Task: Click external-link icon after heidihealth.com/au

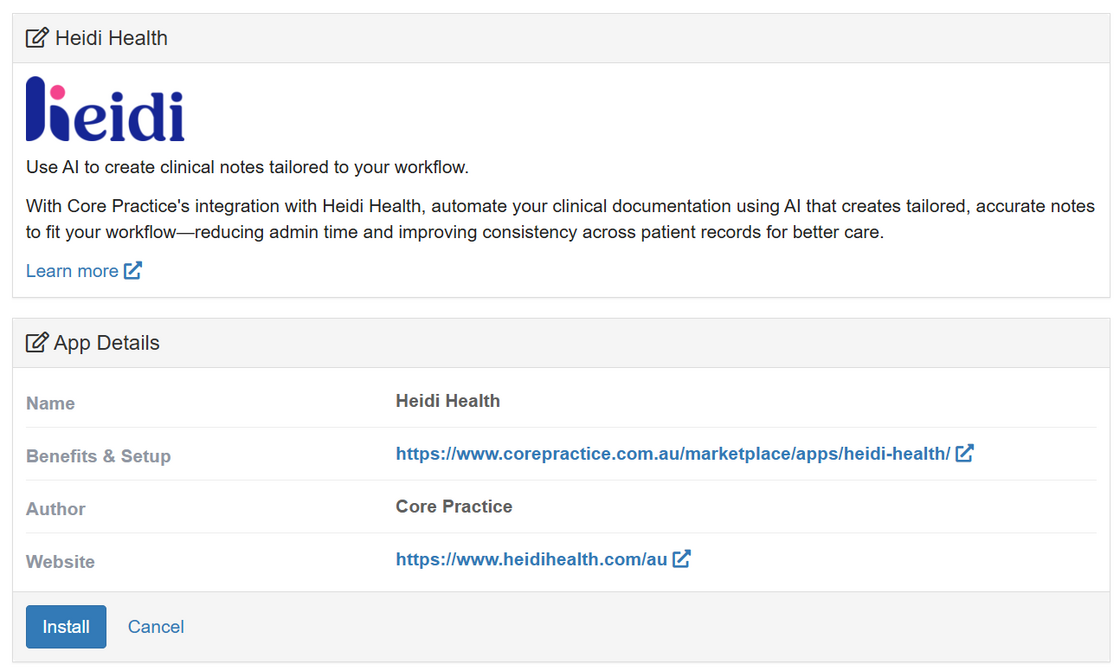Action: pyautogui.click(x=682, y=559)
